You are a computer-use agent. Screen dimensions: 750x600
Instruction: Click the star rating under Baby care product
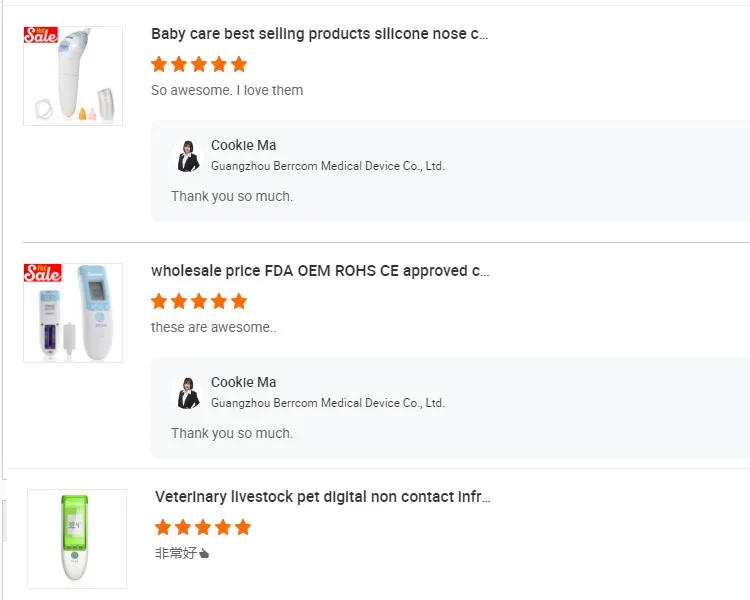pos(199,64)
